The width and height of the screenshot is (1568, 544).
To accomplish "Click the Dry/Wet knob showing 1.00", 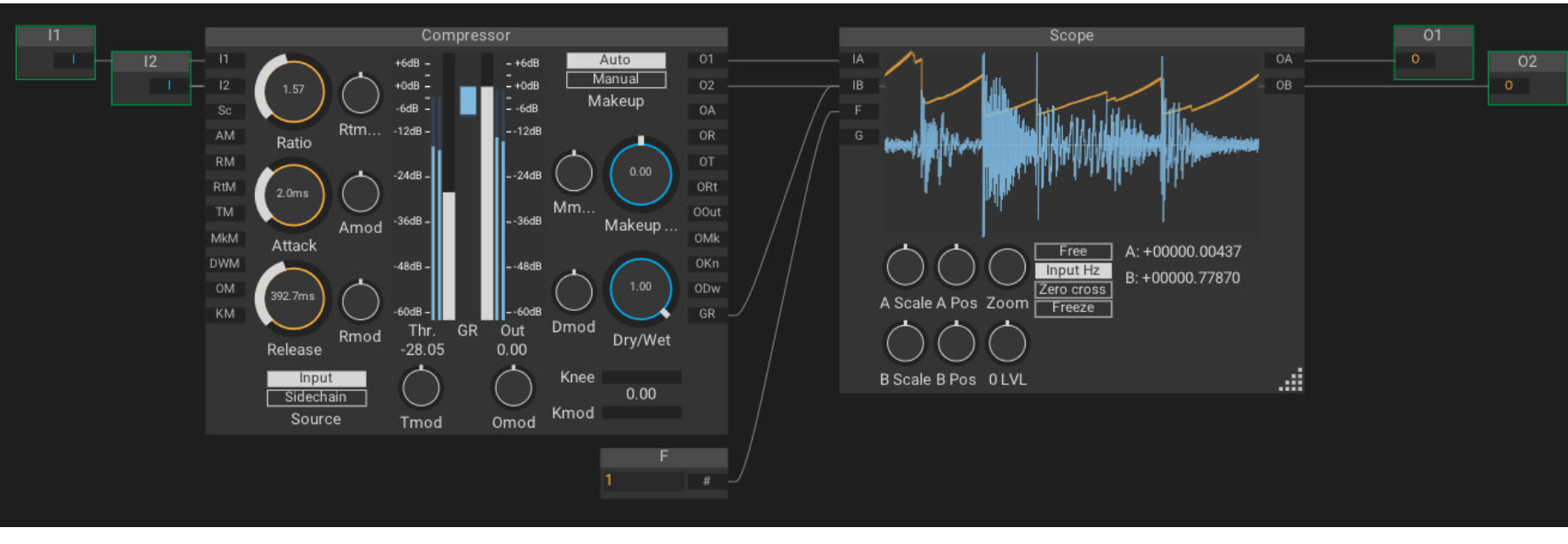I will click(x=640, y=289).
